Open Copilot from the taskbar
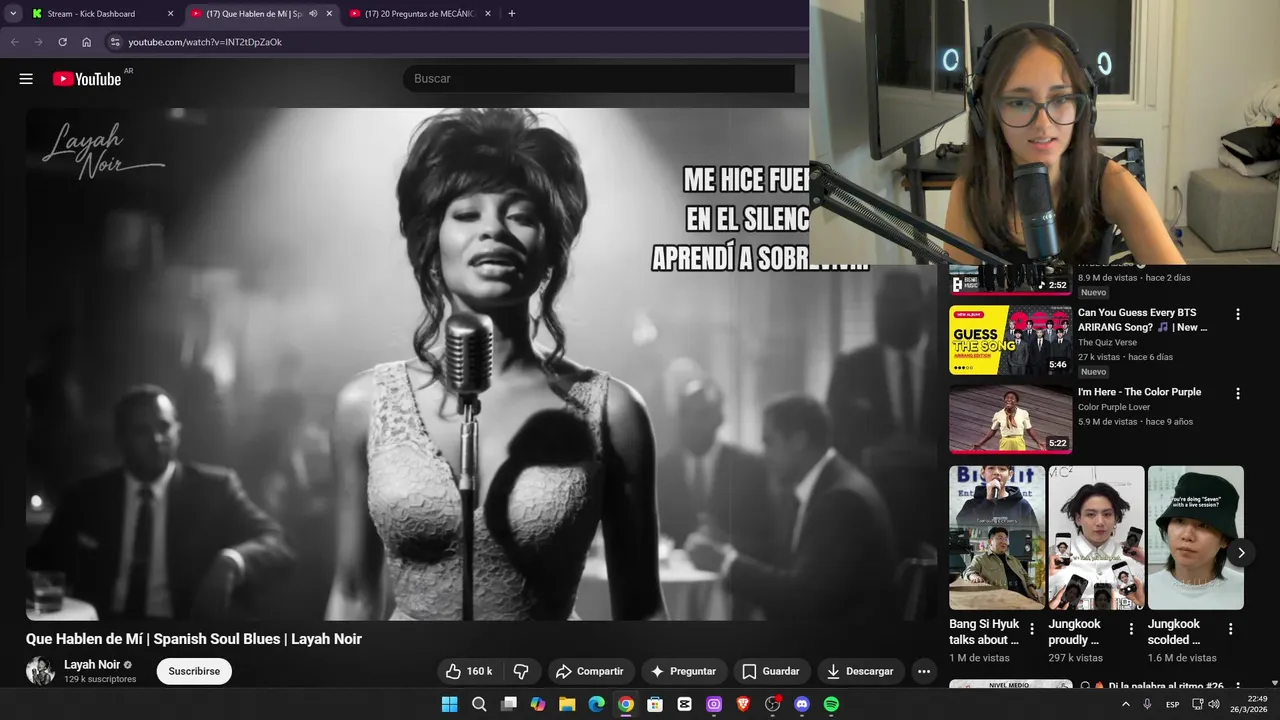The image size is (1280, 720). pos(538,704)
